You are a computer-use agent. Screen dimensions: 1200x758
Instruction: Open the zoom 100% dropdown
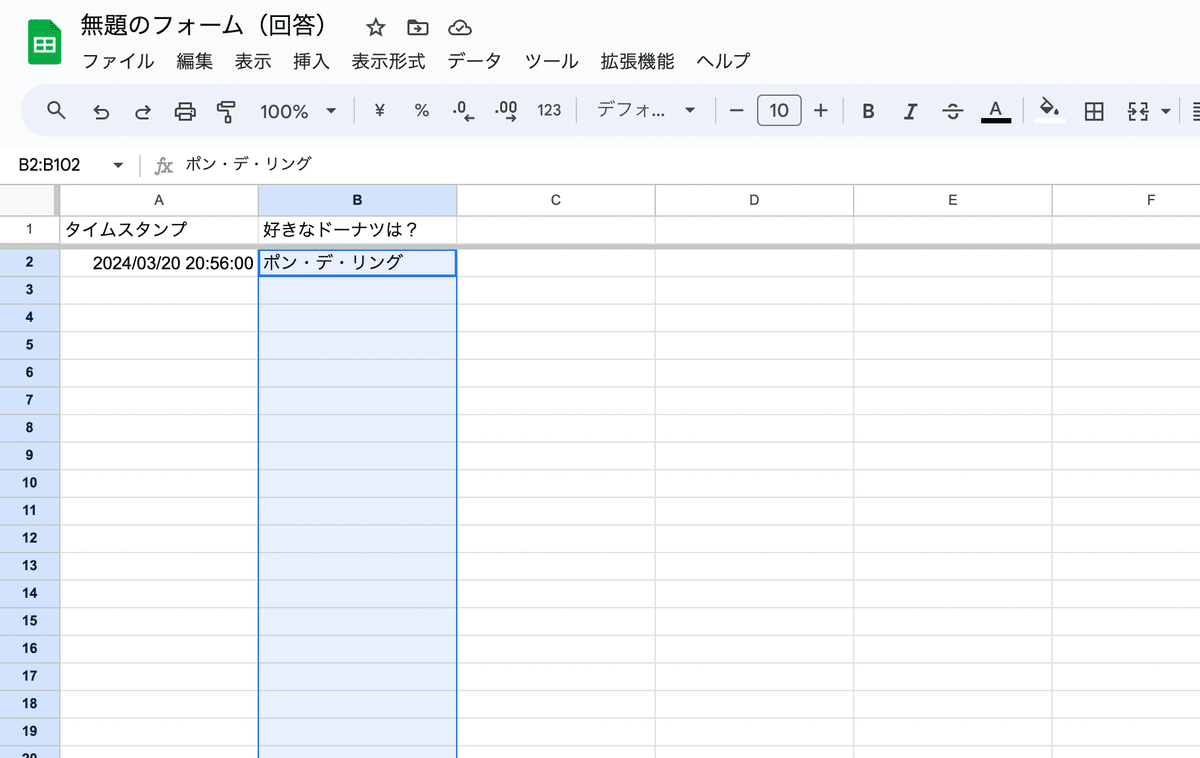(298, 111)
